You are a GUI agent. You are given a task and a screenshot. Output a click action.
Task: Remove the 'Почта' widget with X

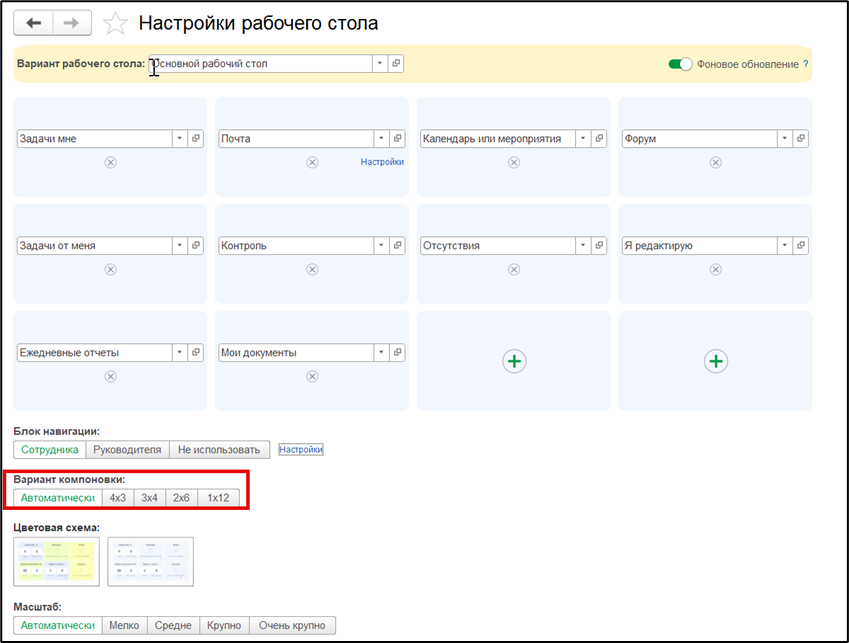pyautogui.click(x=312, y=162)
